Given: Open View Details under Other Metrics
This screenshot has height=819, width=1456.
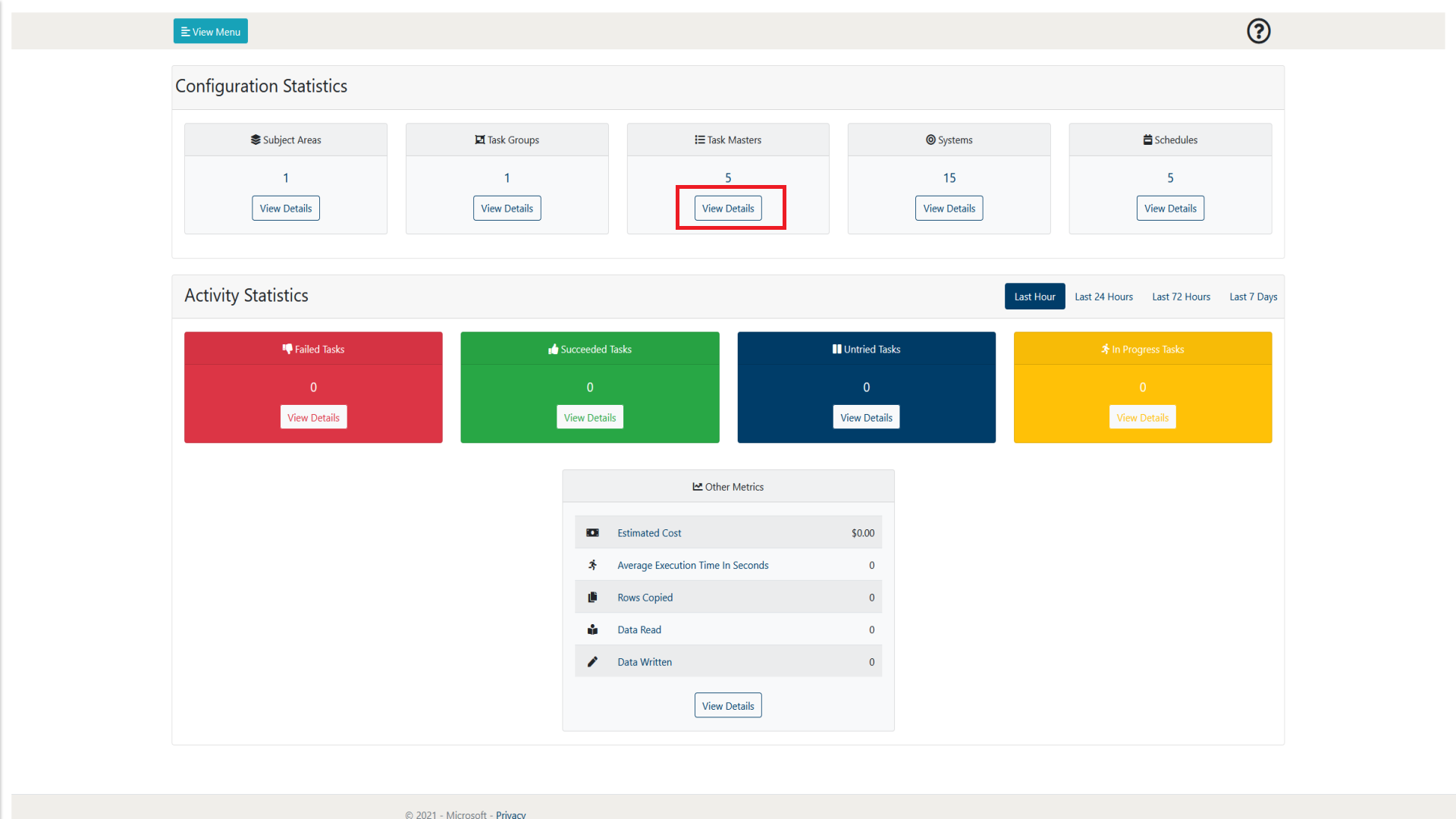Looking at the screenshot, I should pyautogui.click(x=728, y=706).
